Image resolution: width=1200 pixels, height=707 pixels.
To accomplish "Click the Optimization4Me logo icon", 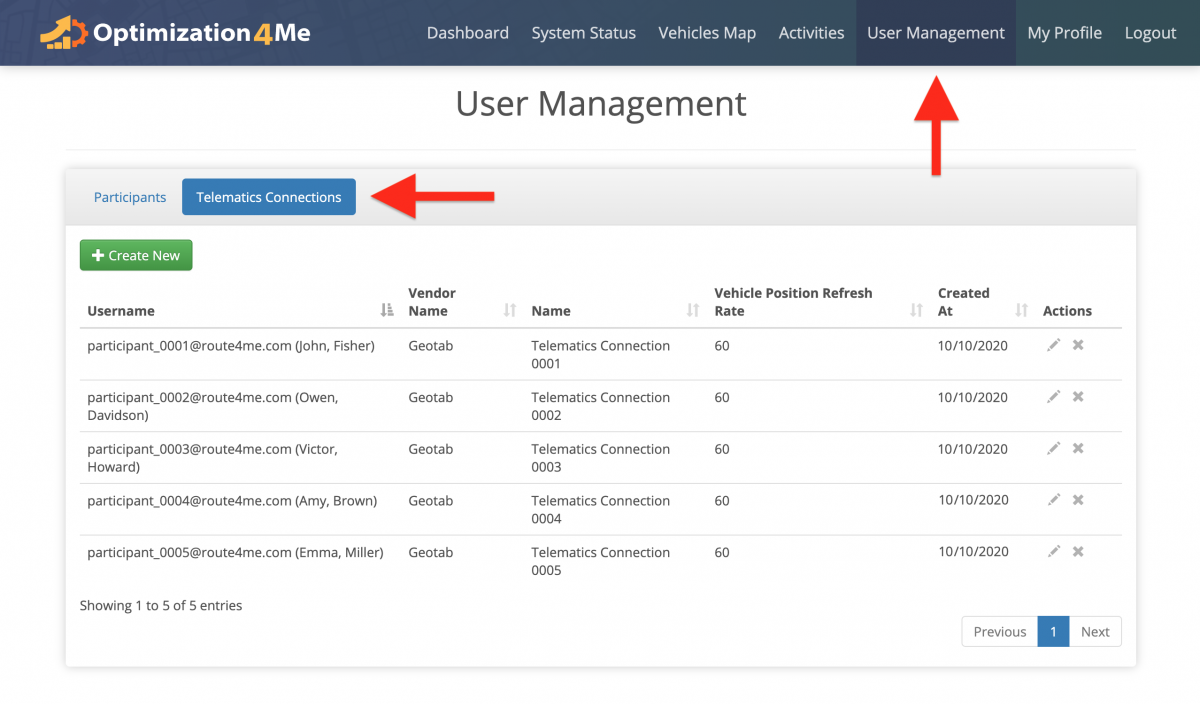I will [x=63, y=33].
